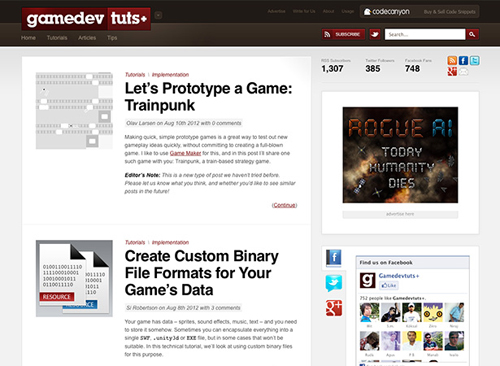The height and width of the screenshot is (366, 500).
Task: Click the 1,307 RSS subscribers count
Action: pyautogui.click(x=332, y=69)
